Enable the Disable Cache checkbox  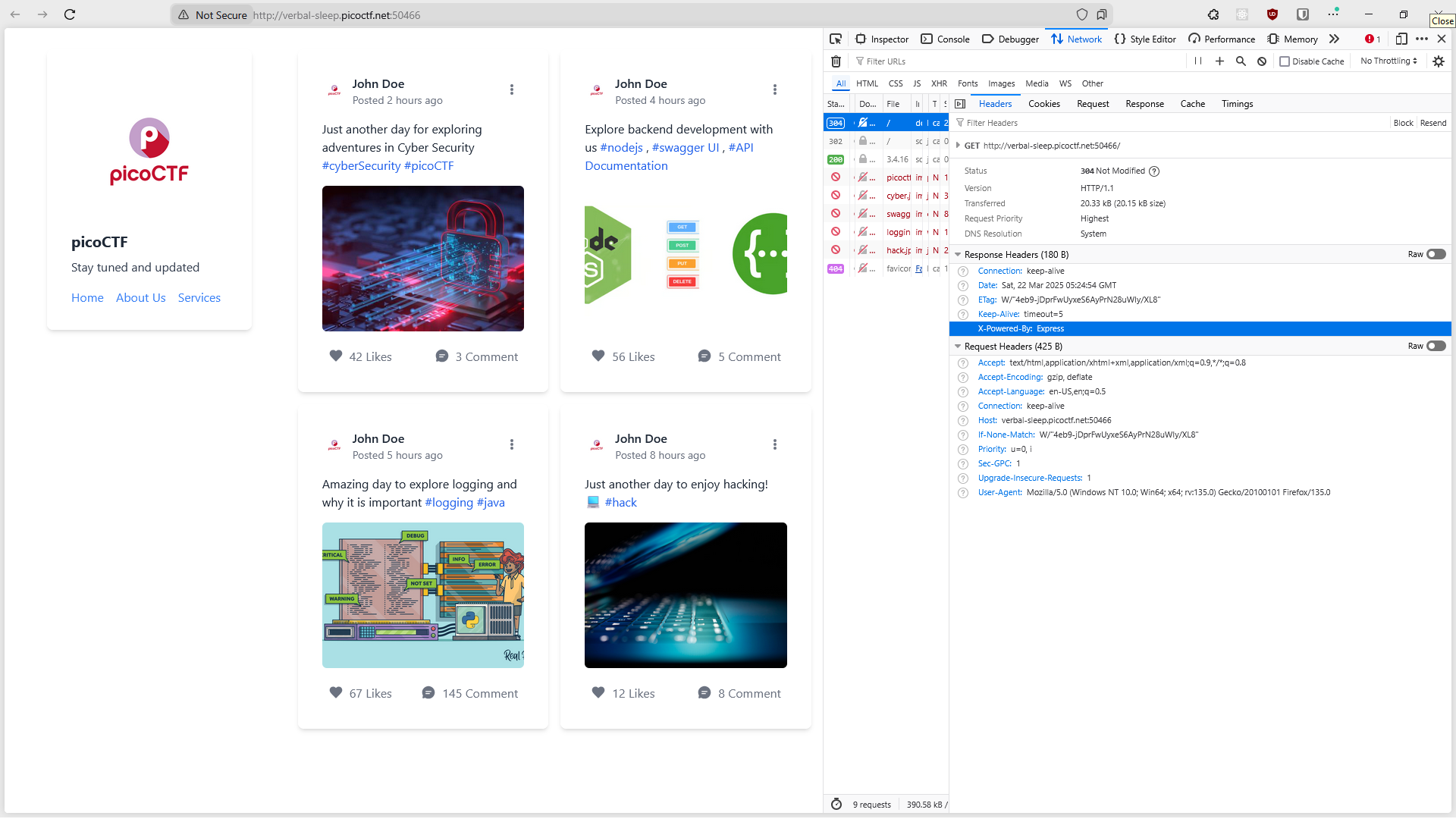(x=1285, y=61)
